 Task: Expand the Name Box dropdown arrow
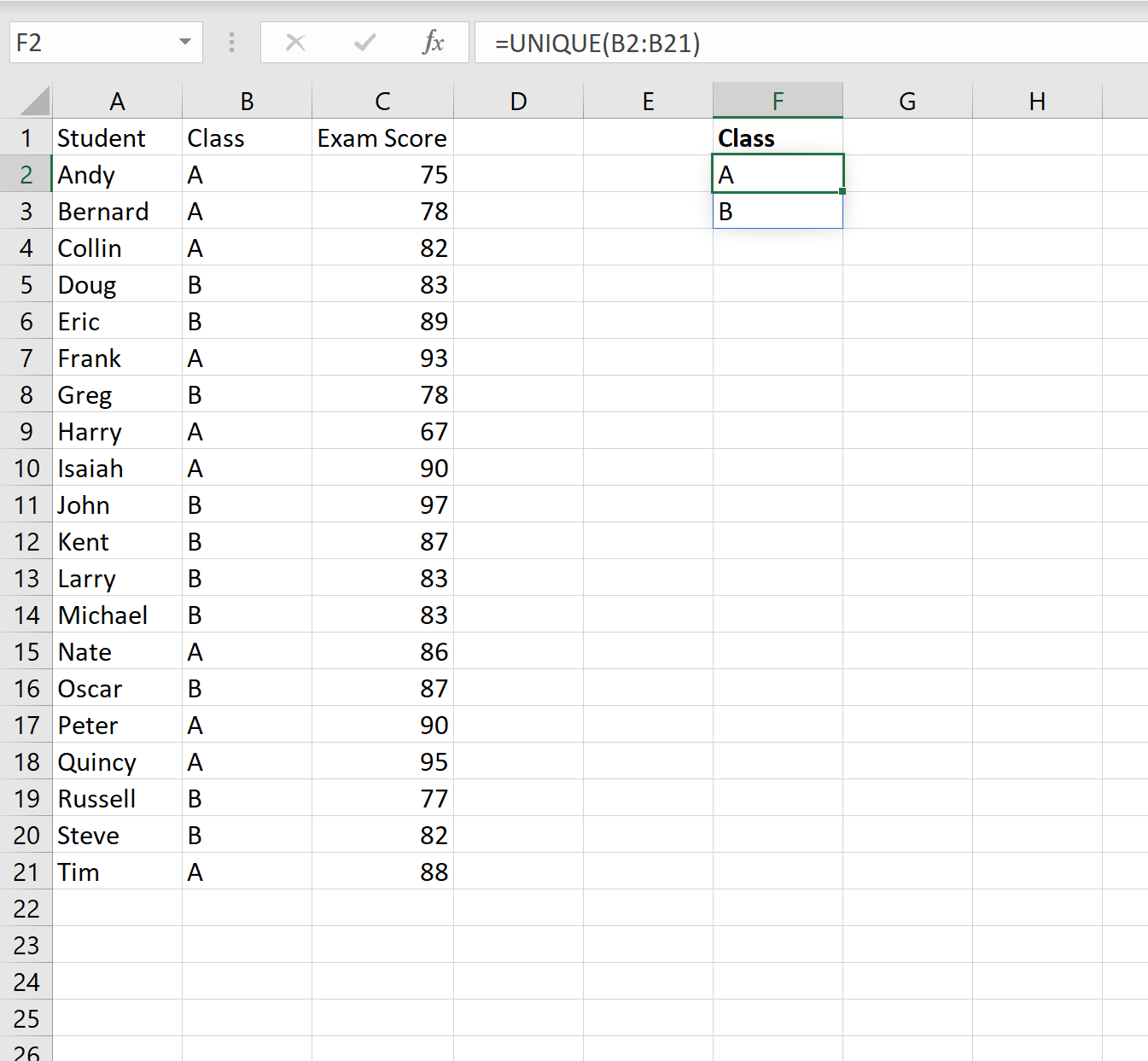[184, 42]
